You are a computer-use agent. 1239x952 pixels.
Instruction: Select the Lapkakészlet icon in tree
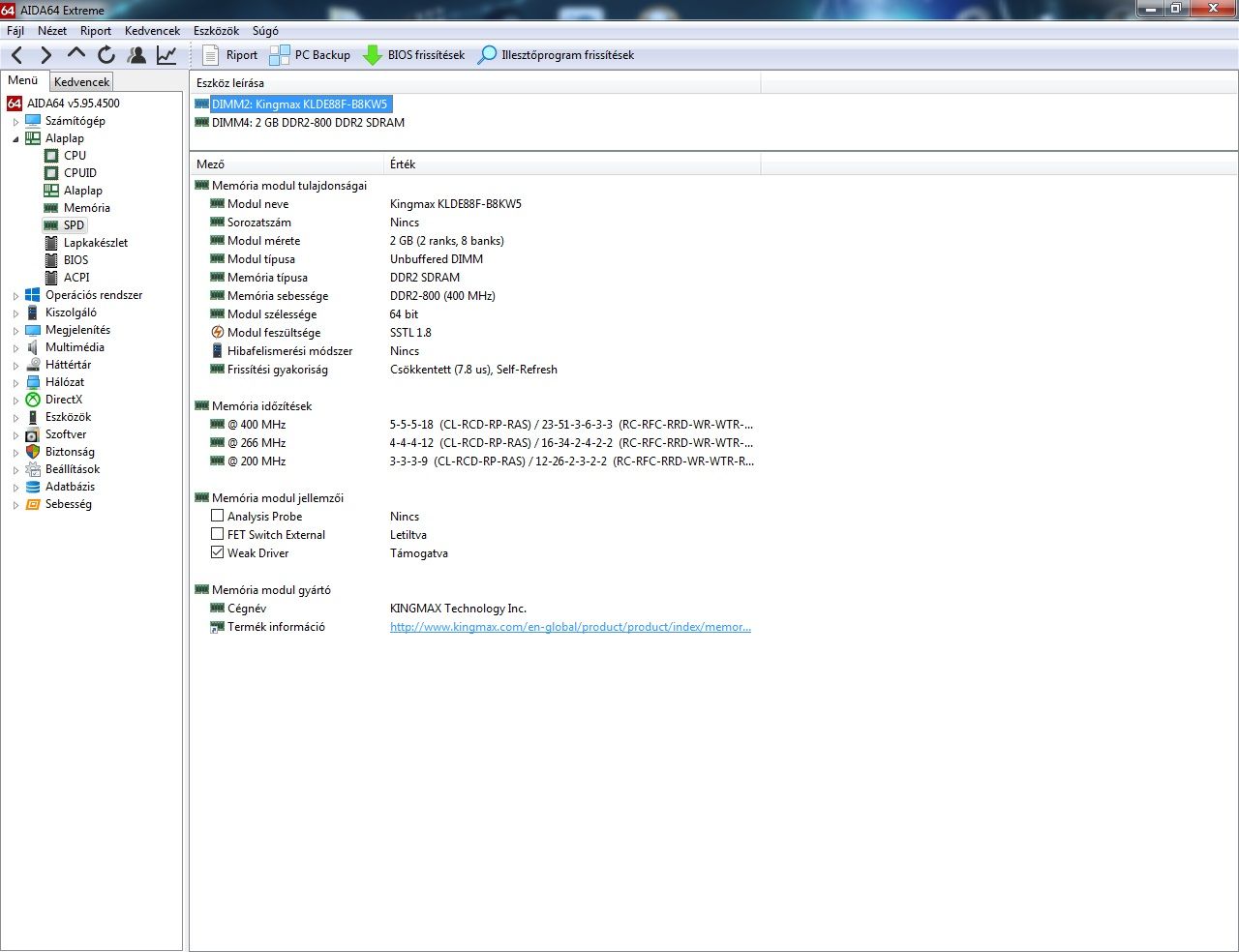pos(51,242)
